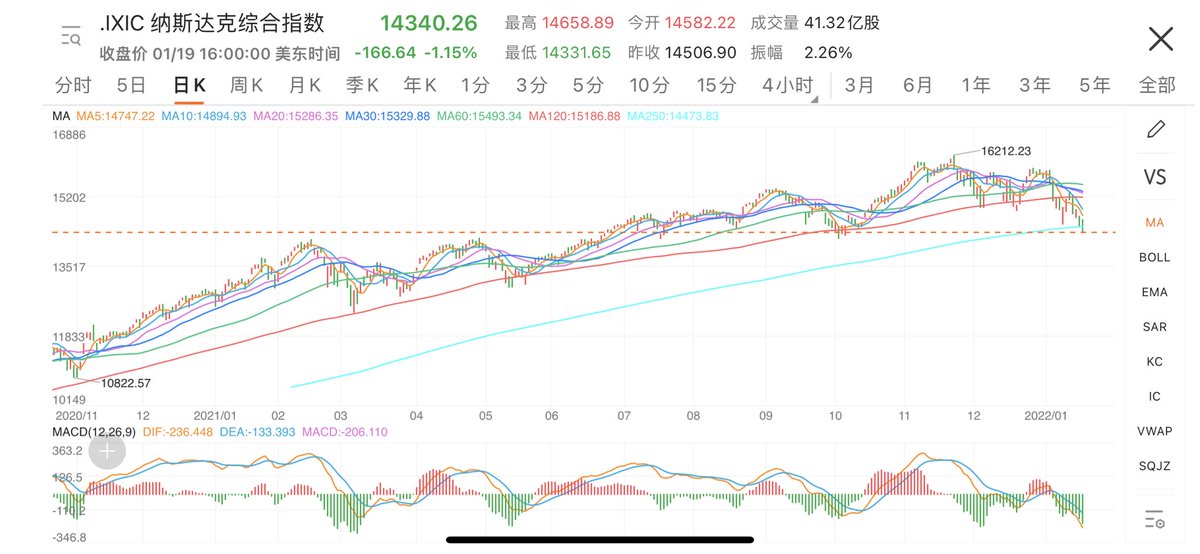
Task: Click the MA20:15286.35 legend label
Action: pos(296,117)
